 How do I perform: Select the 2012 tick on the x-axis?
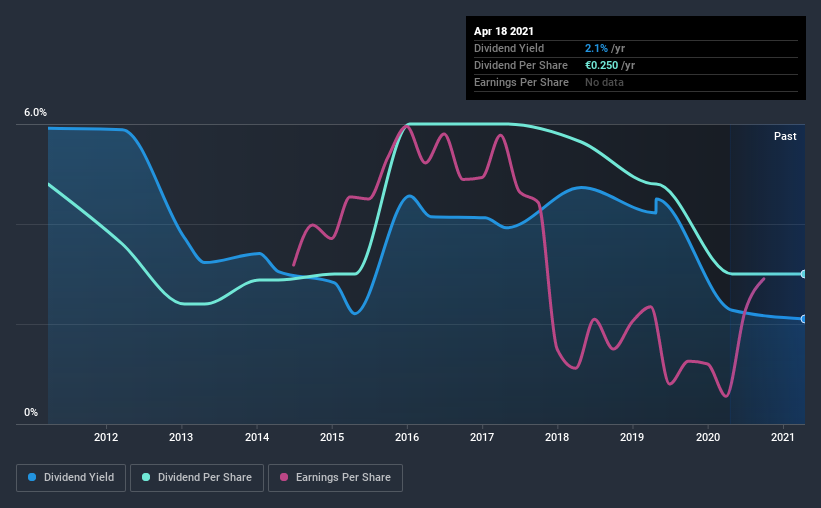pos(106,437)
